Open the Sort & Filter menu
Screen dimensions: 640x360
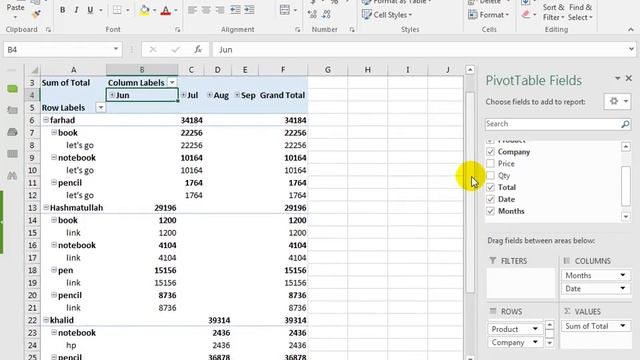click(553, 12)
